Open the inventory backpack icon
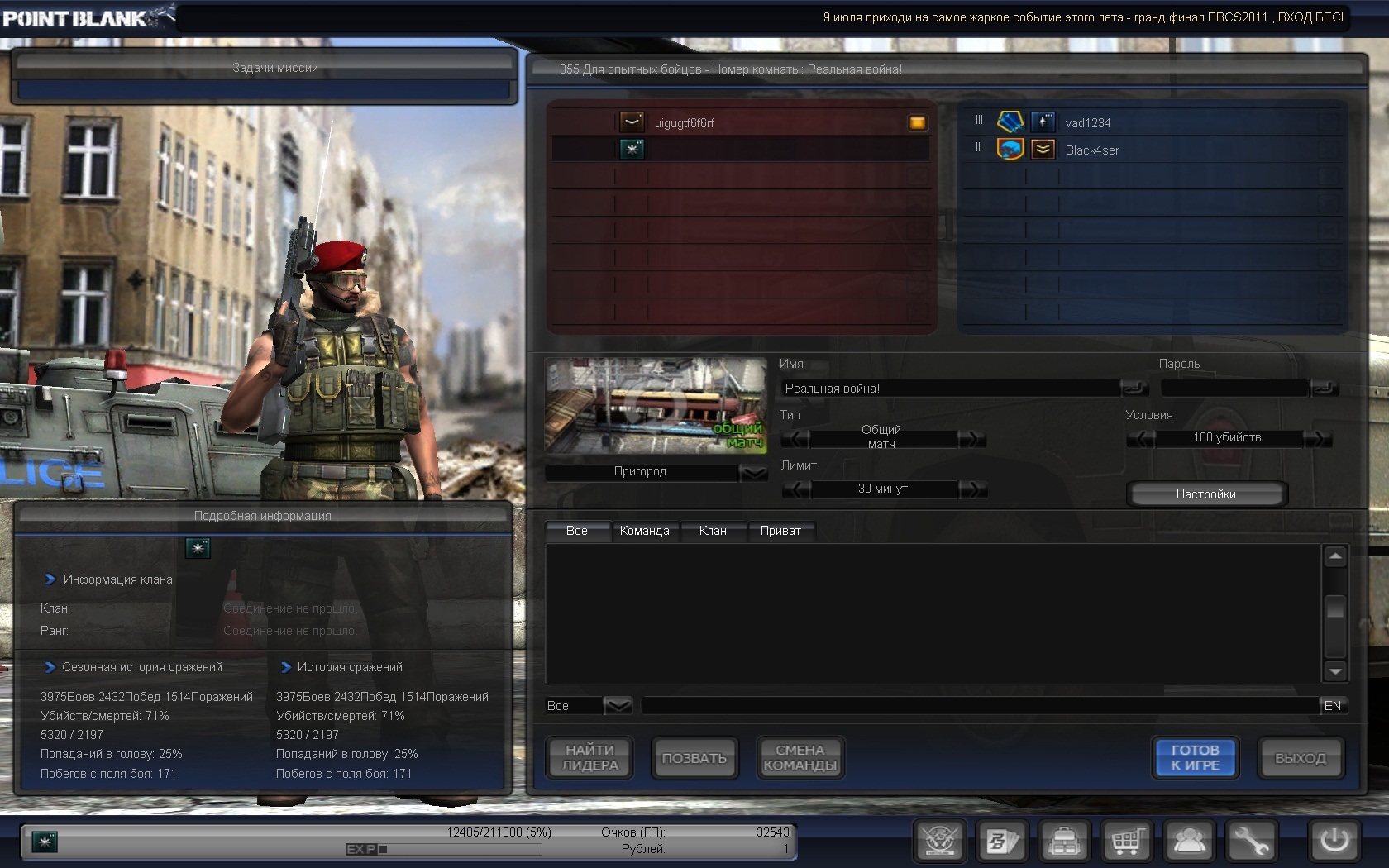Screen dimensions: 1389x868 1064,842
